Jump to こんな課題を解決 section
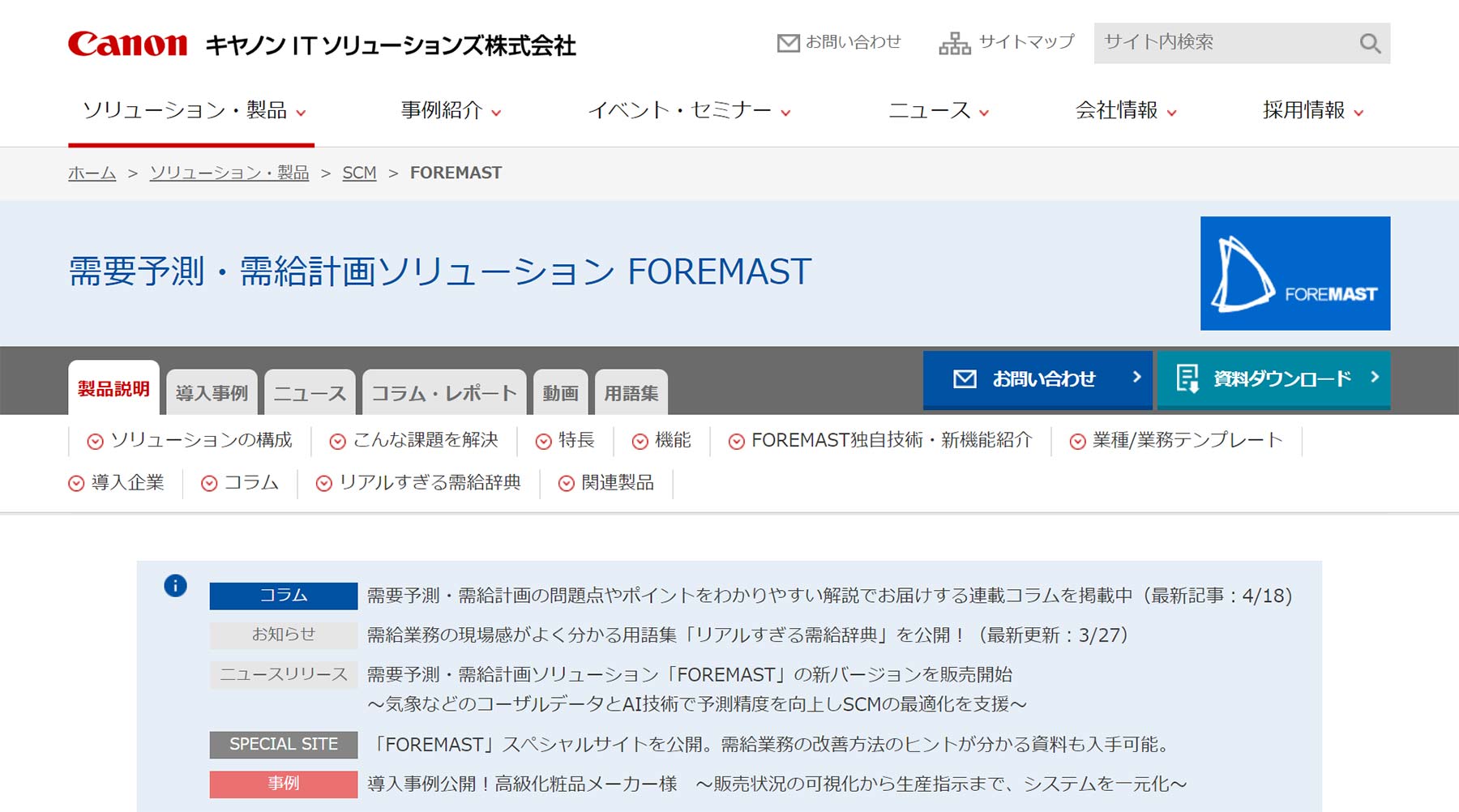This screenshot has width=1459, height=812. point(426,440)
